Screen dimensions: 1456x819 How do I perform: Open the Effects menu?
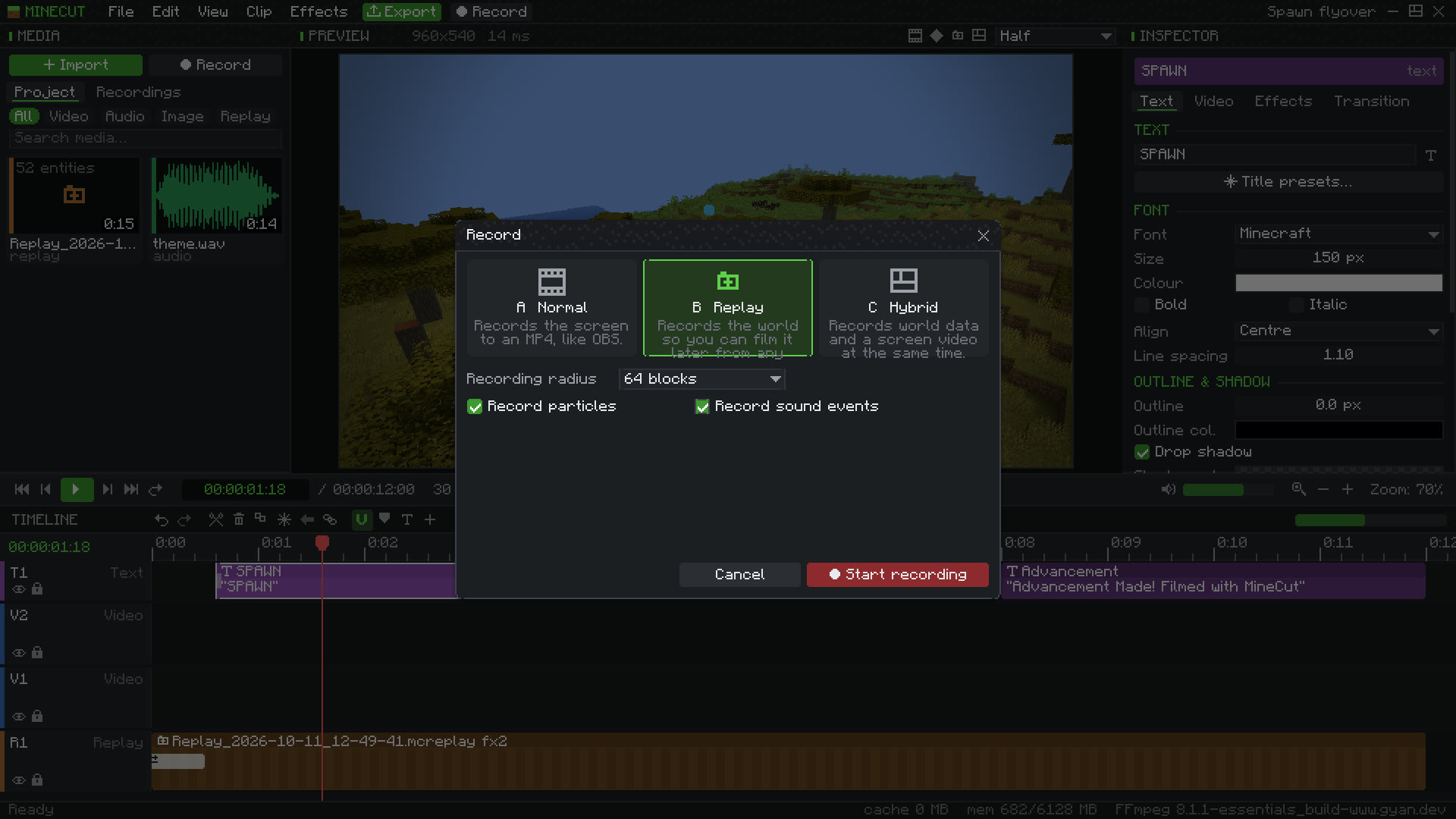point(318,11)
